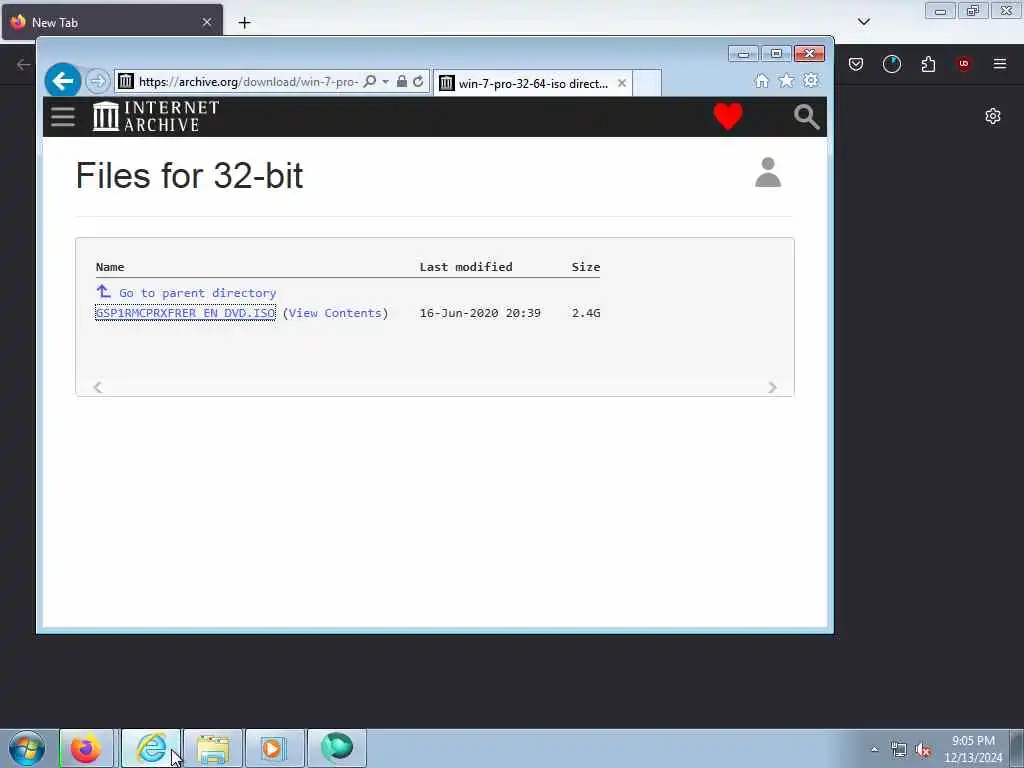This screenshot has width=1024, height=768.
Task: Open IE Tools gear icon
Action: tap(810, 80)
